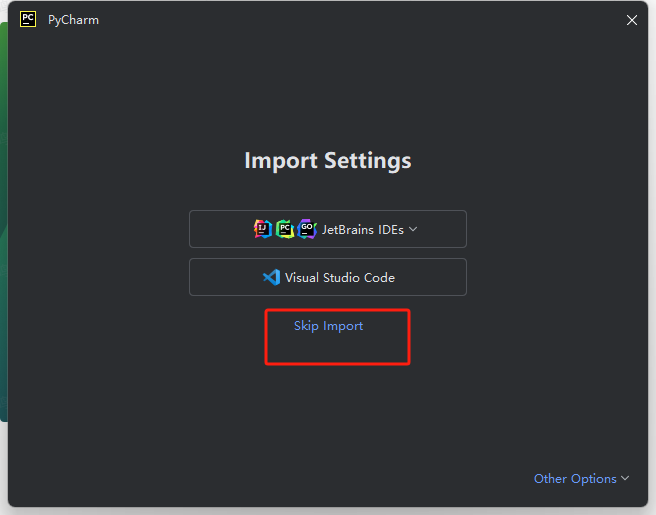Click the PyCharm logo in title bar

[28, 19]
